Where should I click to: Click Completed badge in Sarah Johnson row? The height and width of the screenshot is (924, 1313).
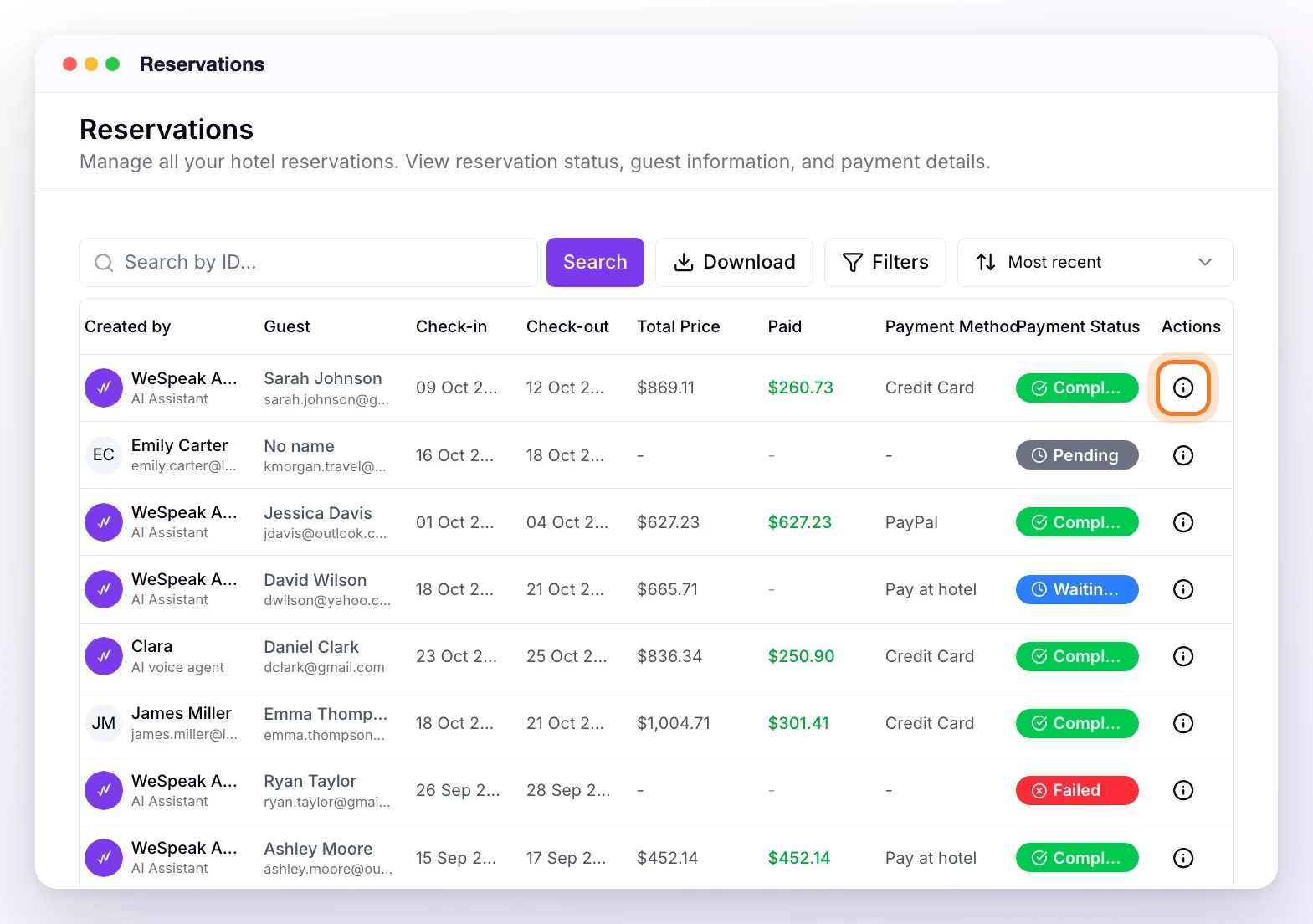[x=1077, y=388]
